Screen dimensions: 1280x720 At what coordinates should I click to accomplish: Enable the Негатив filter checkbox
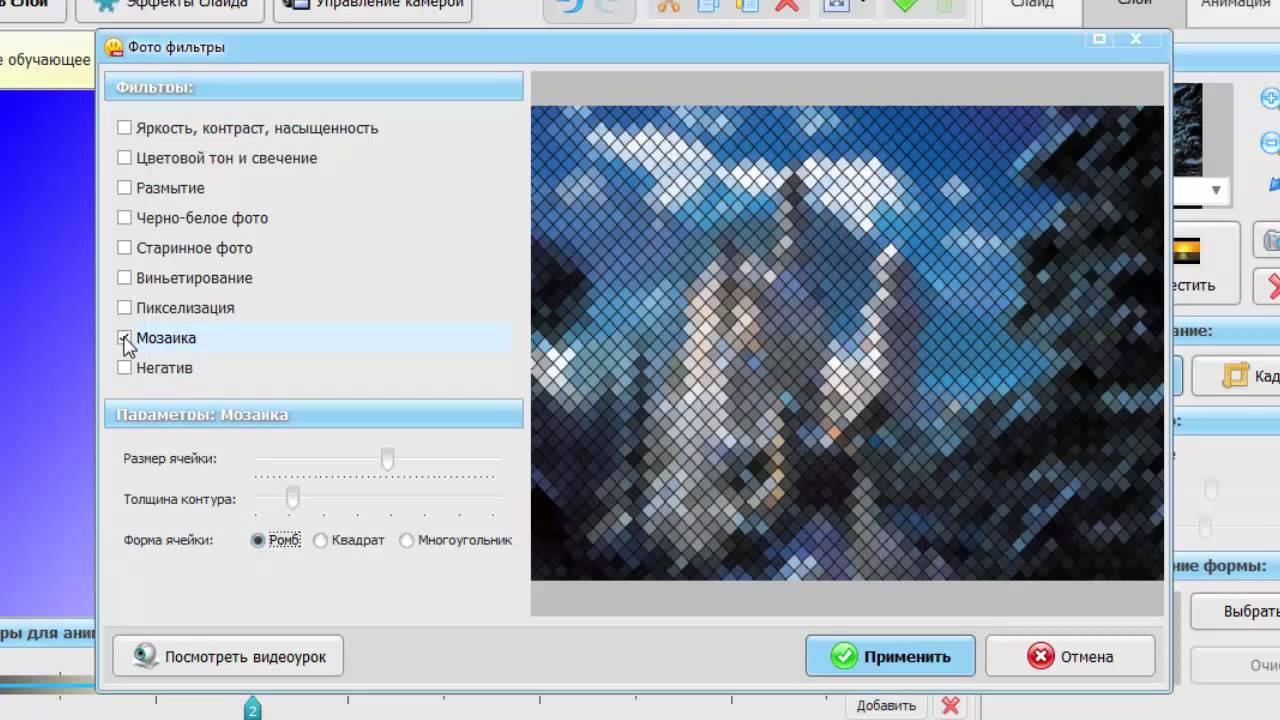pos(124,368)
